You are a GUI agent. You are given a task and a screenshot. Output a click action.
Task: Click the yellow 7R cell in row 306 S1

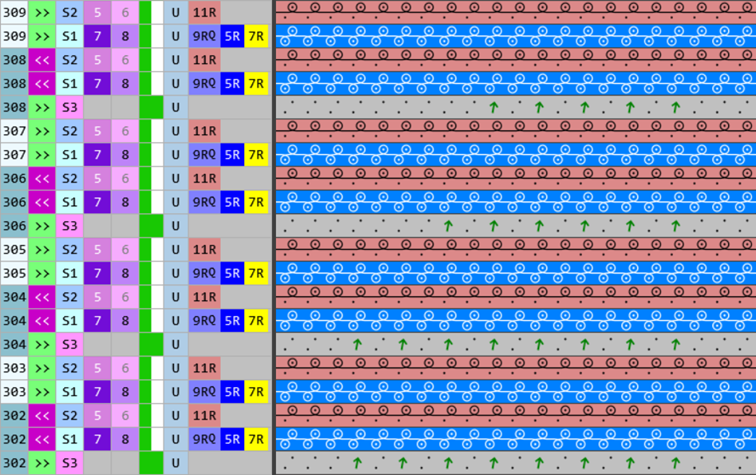point(257,202)
